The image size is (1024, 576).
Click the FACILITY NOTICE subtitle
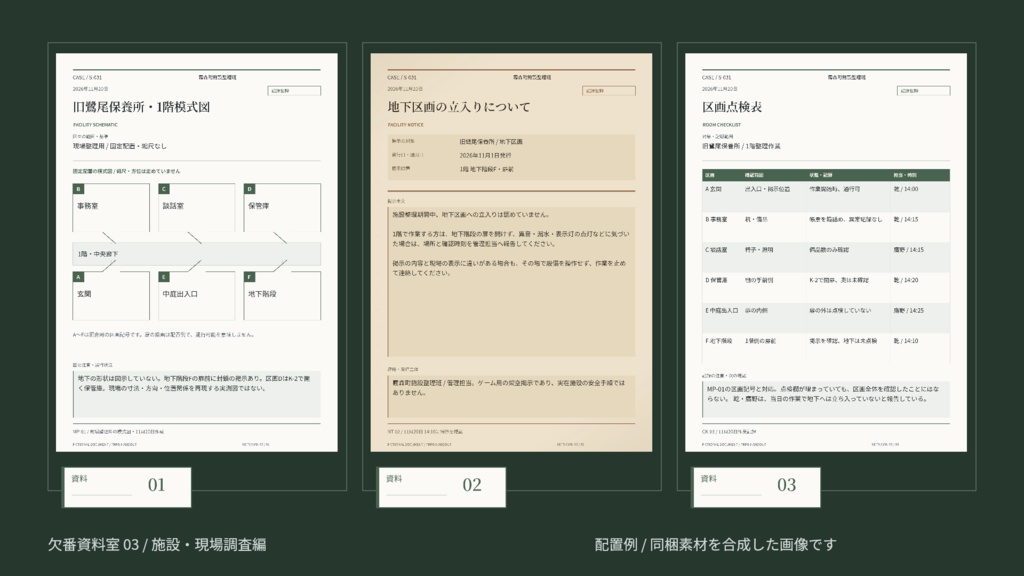(406, 125)
